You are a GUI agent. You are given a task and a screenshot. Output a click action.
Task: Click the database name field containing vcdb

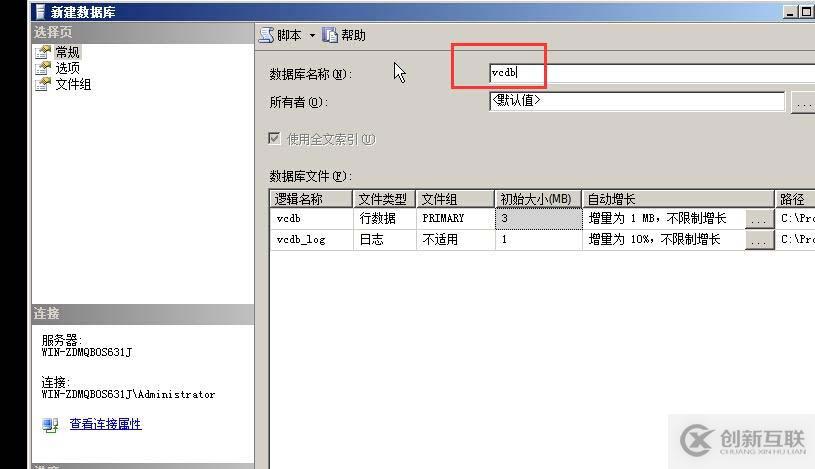(652, 73)
